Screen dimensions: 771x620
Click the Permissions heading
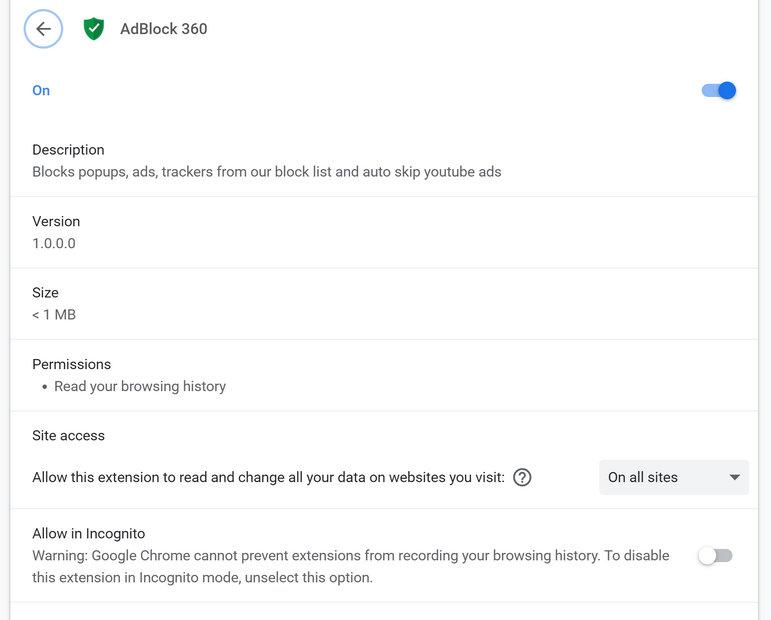(x=71, y=365)
